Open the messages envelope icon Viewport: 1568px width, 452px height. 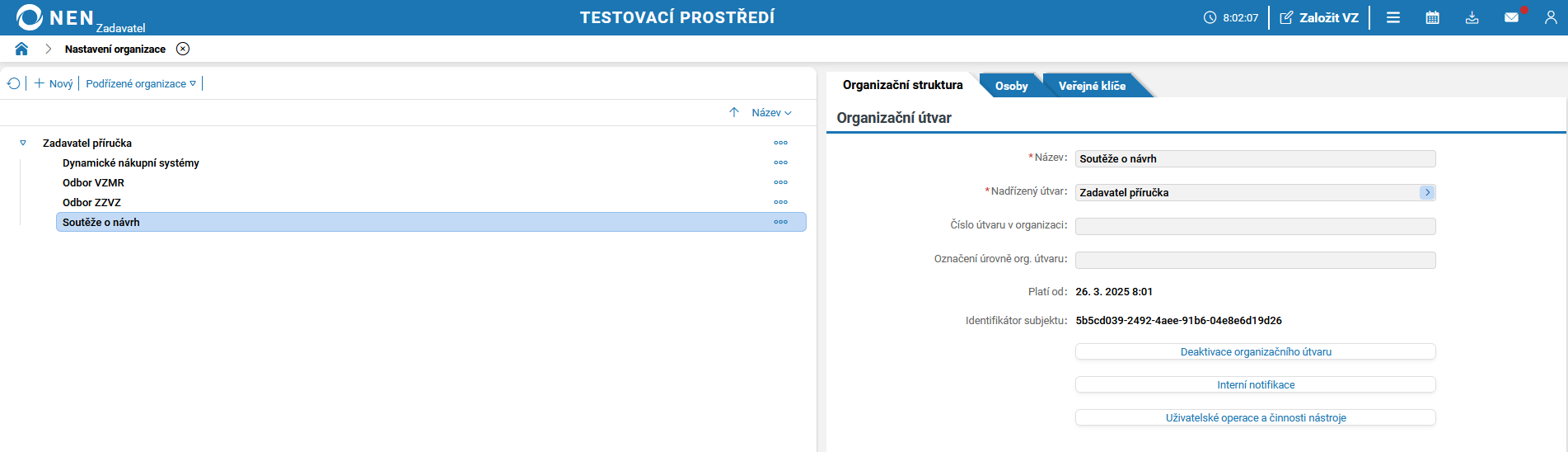tap(1512, 17)
